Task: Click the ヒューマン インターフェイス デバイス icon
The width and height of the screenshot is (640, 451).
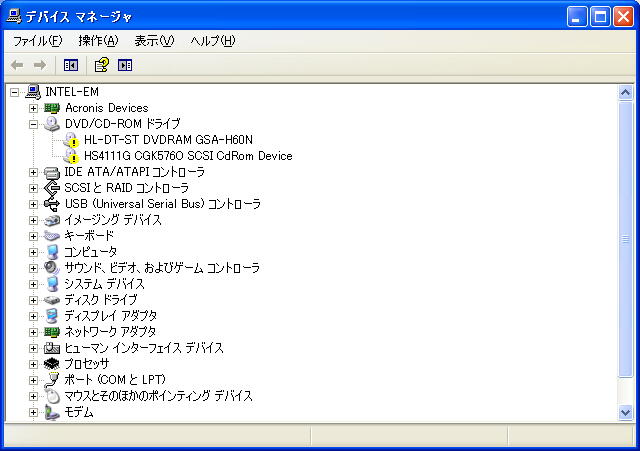Action: pos(52,348)
